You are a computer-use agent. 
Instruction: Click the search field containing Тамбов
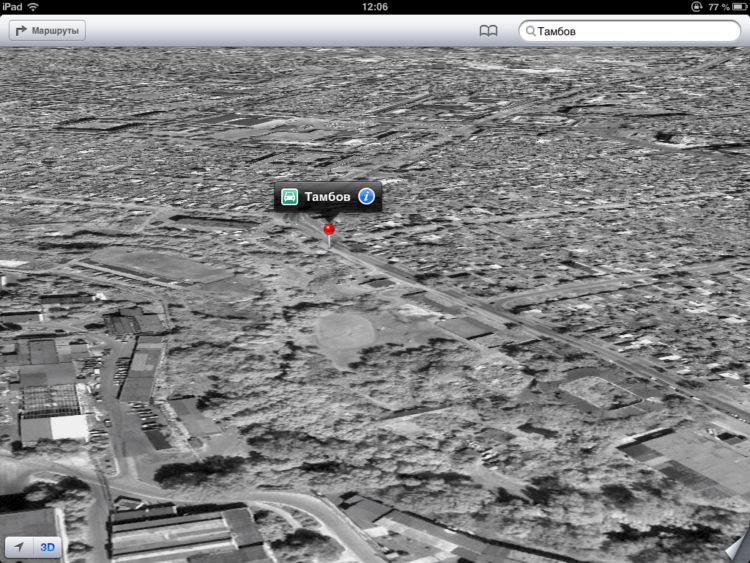tap(629, 31)
